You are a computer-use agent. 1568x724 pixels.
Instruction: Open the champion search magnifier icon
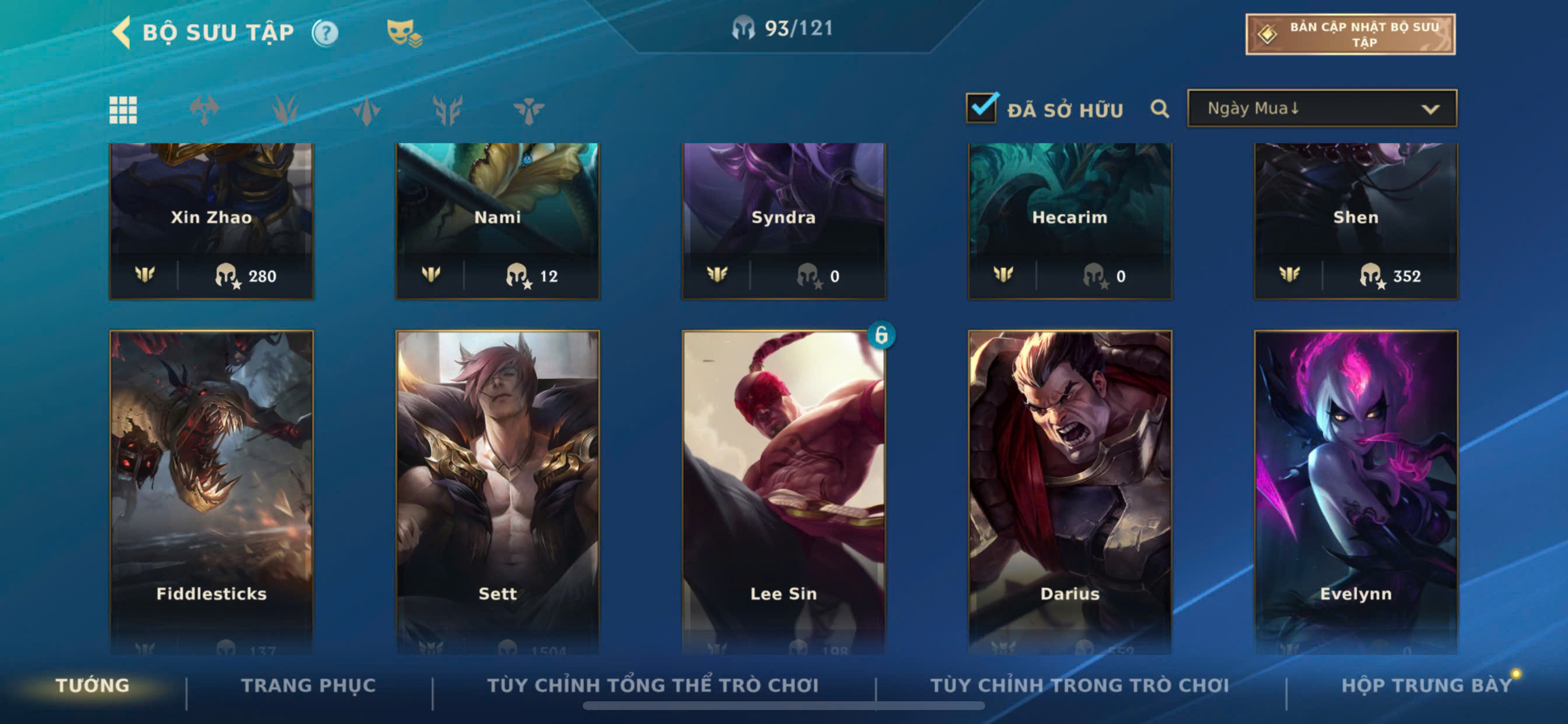[1160, 109]
